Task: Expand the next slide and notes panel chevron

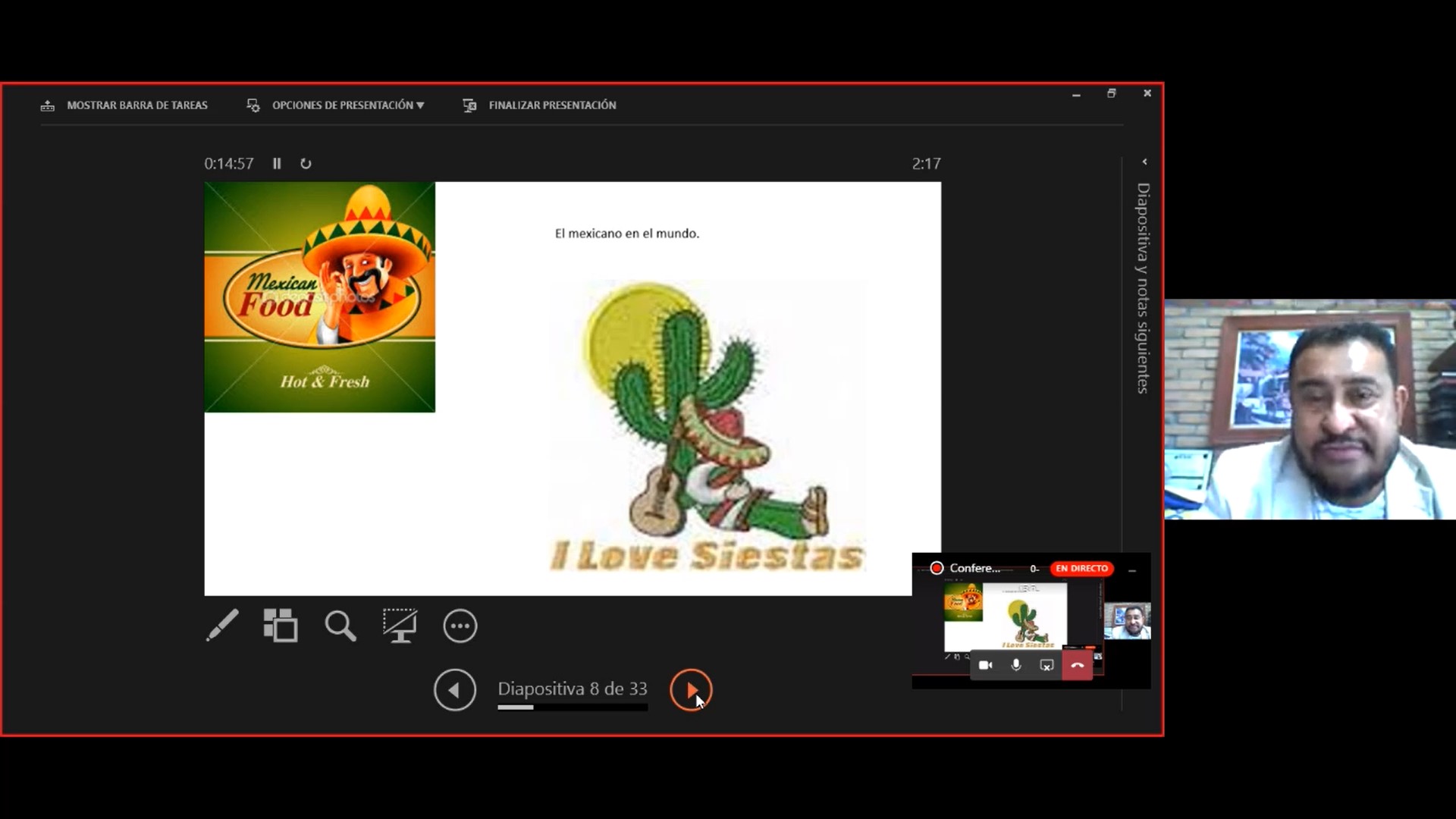Action: [x=1144, y=162]
